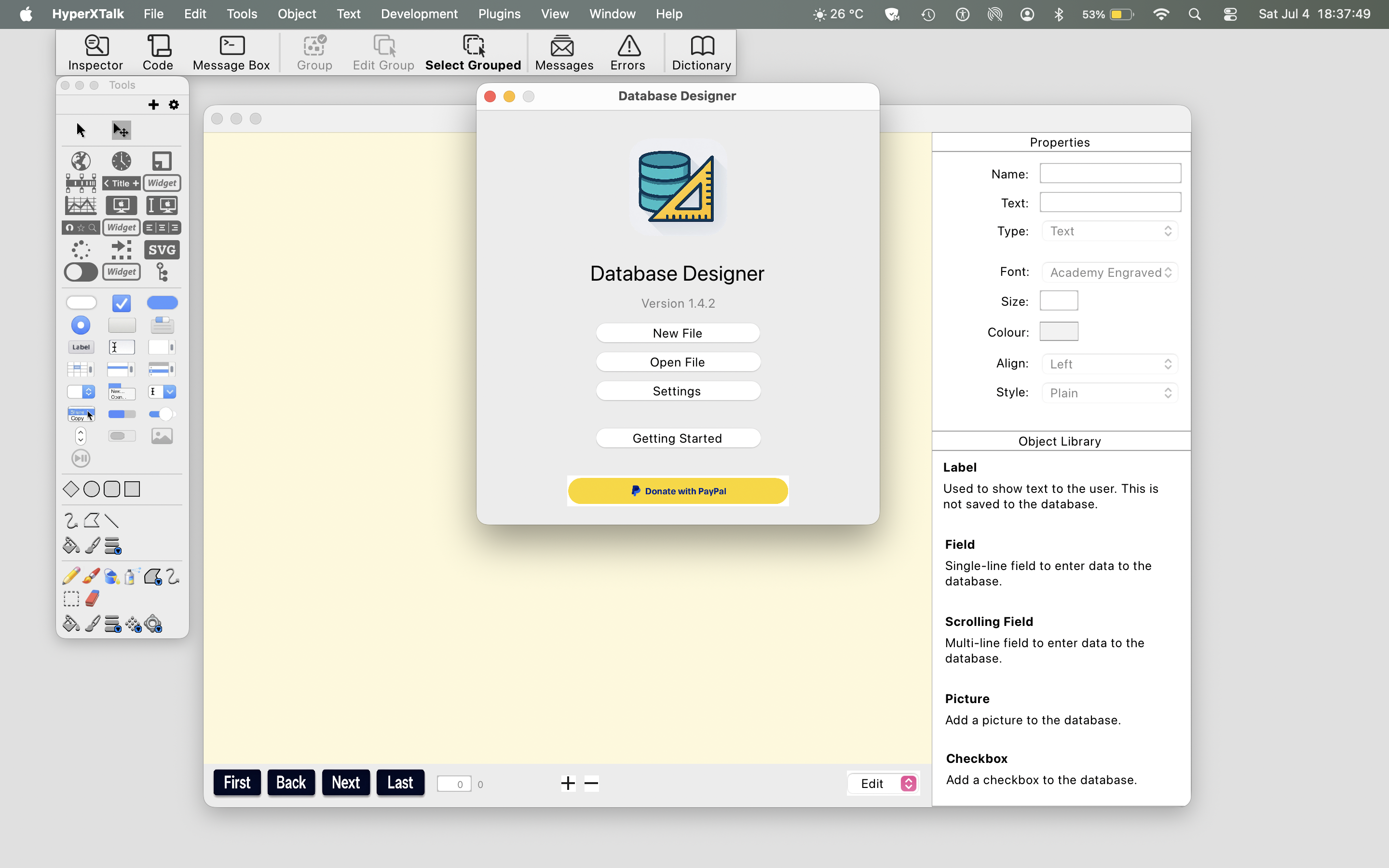Click the New File button

click(678, 333)
